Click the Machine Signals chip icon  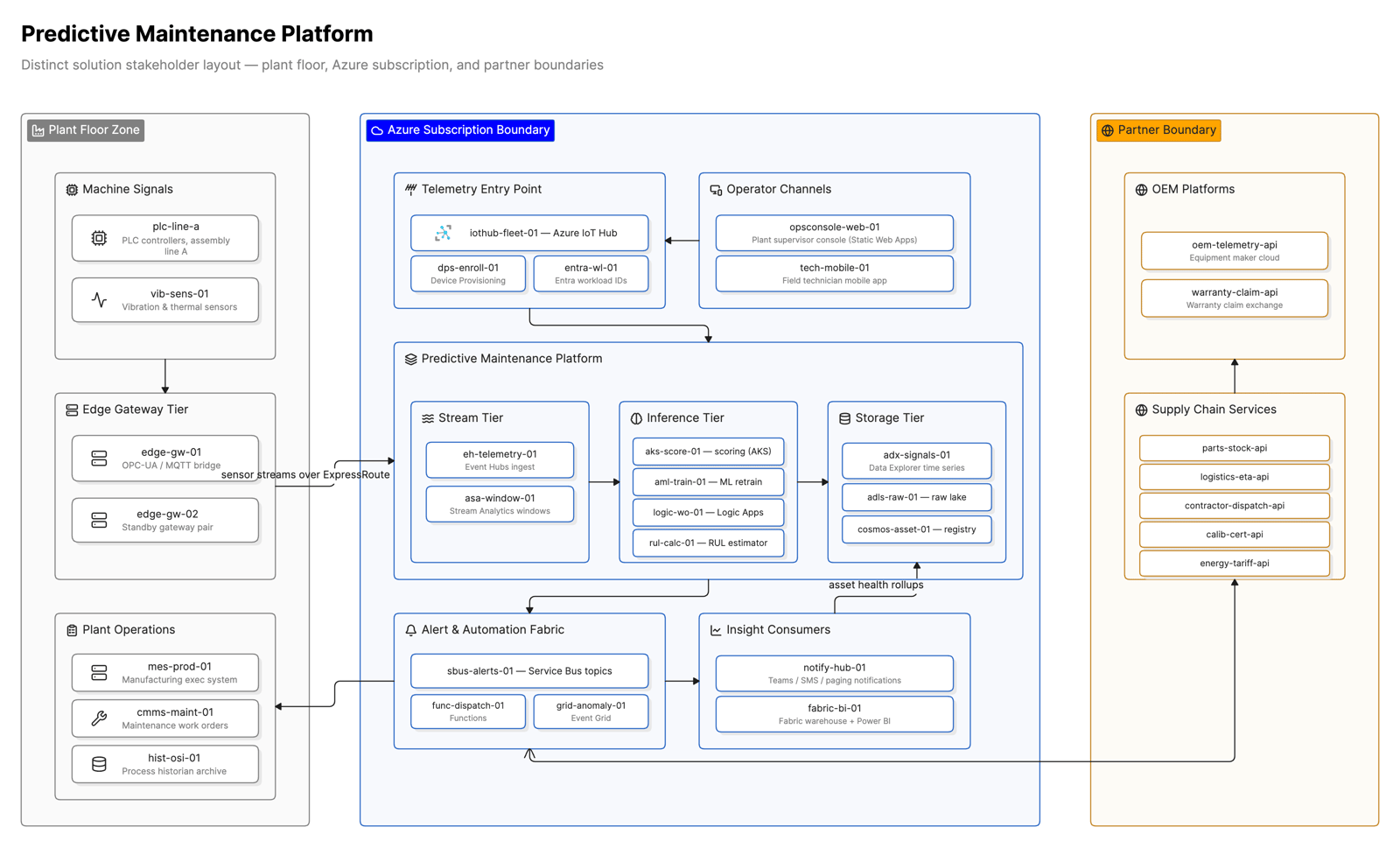point(72,190)
